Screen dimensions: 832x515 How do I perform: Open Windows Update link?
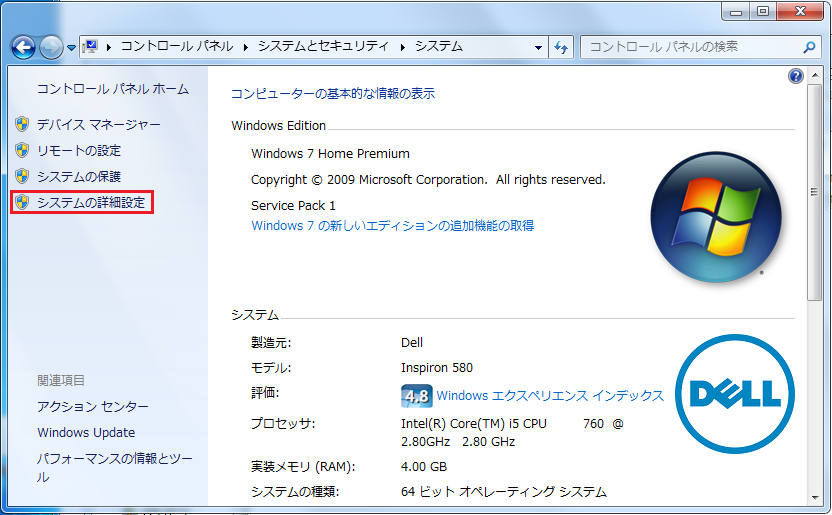(x=86, y=433)
